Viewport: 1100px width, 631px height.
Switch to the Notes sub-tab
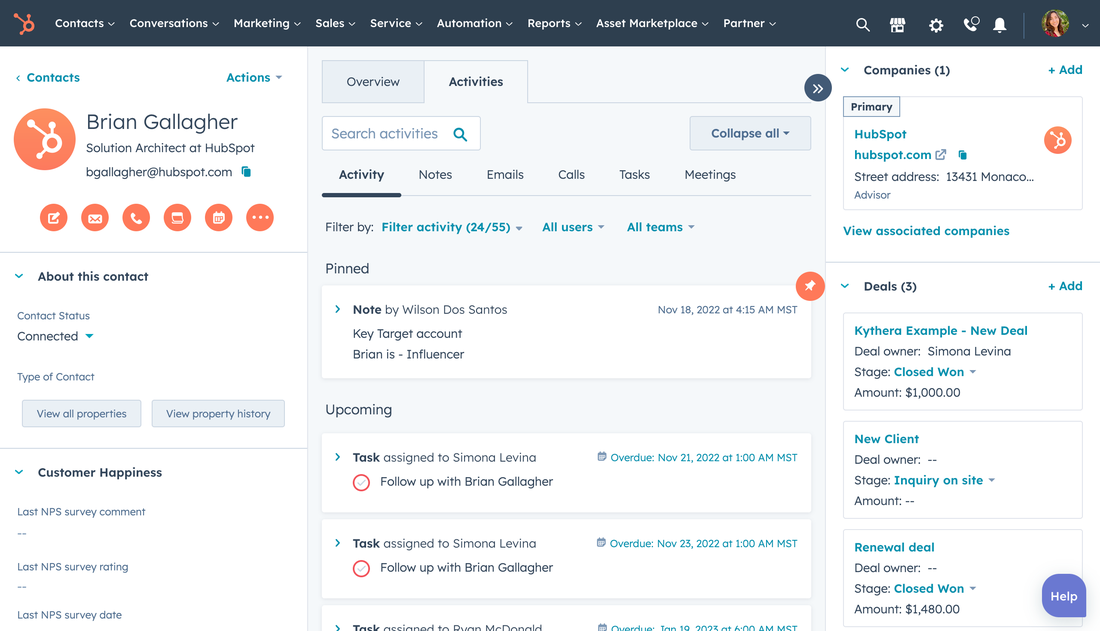(435, 175)
